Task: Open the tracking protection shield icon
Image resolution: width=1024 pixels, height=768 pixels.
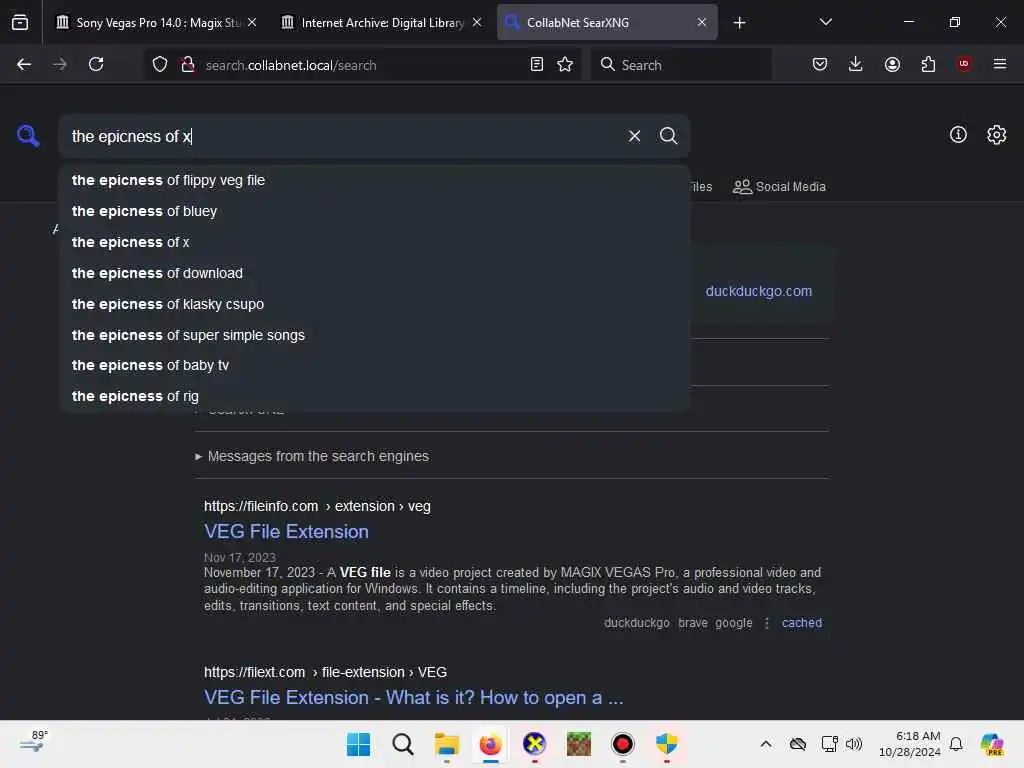Action: point(160,64)
